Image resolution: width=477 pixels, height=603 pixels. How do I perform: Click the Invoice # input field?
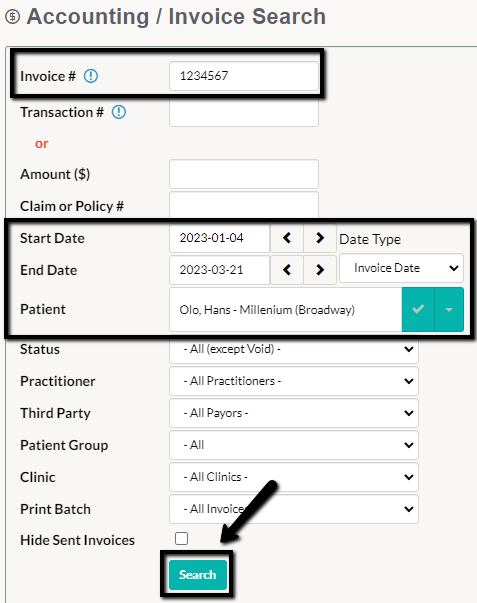coord(244,76)
